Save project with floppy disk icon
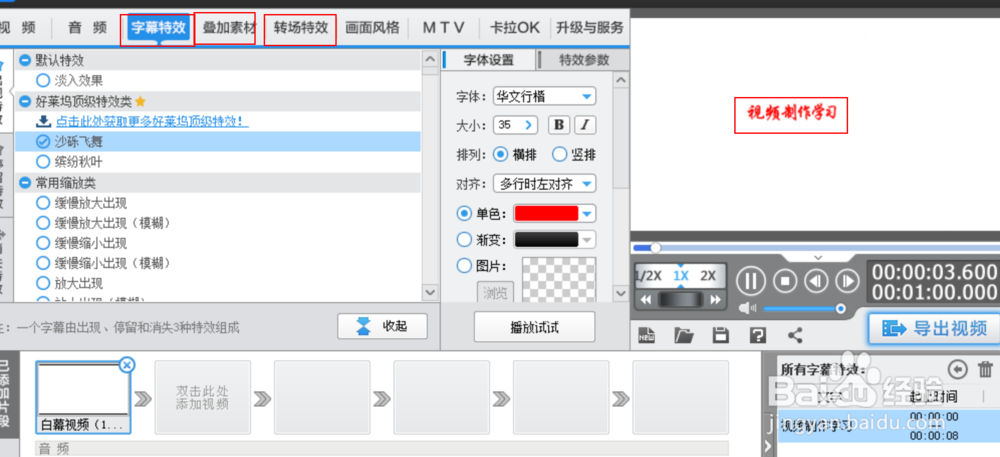The image size is (1000, 457). 721,334
